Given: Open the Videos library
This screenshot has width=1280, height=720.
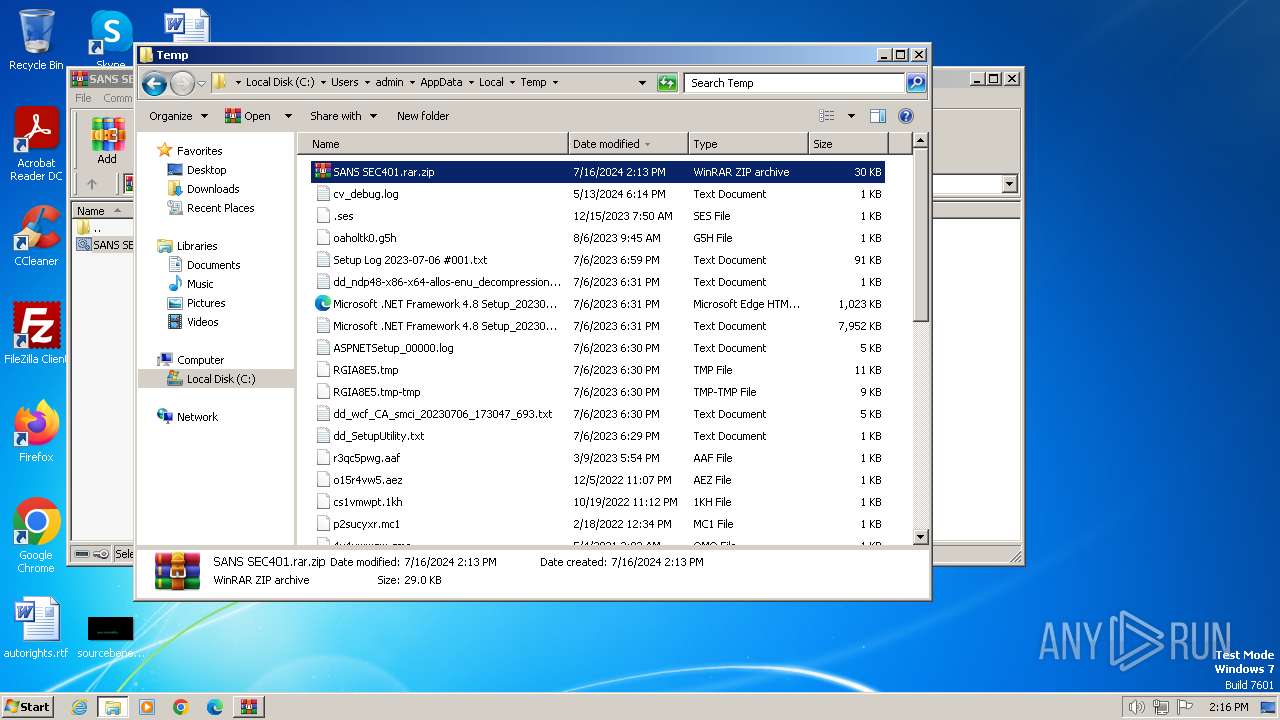Looking at the screenshot, I should click(202, 322).
